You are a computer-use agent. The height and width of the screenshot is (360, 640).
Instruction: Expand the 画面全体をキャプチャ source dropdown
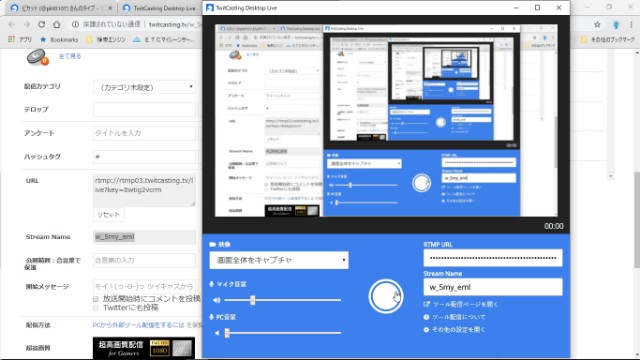tap(279, 260)
